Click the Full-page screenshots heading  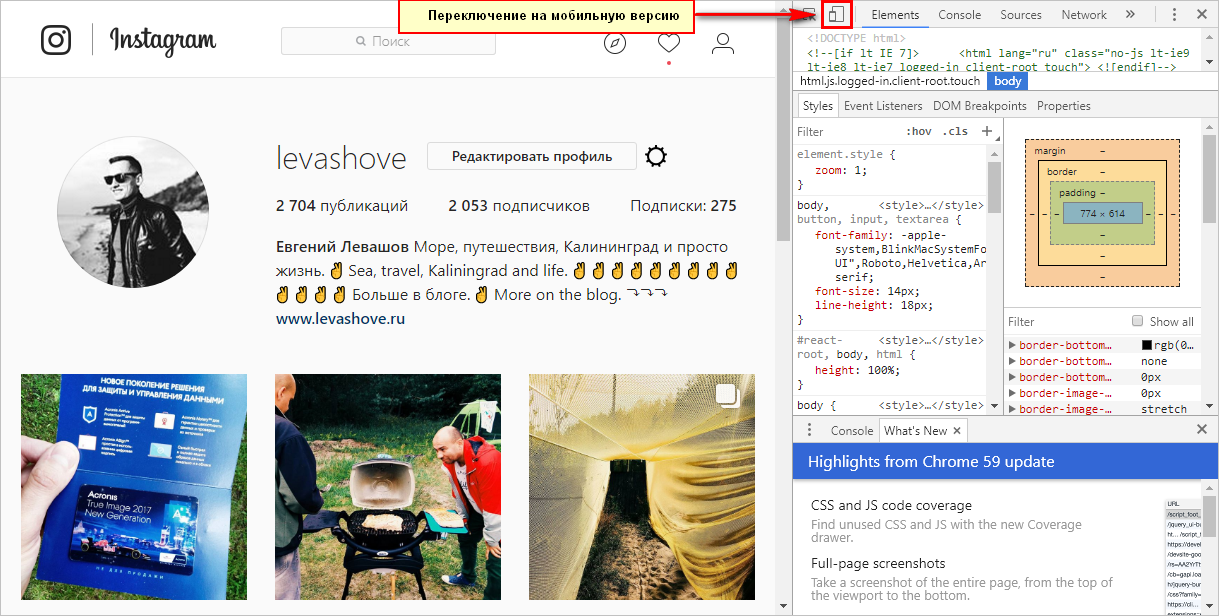(878, 563)
